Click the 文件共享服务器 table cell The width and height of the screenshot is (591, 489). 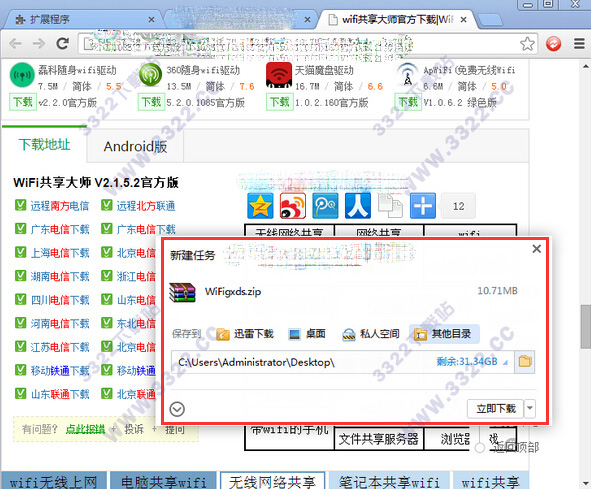coord(378,438)
